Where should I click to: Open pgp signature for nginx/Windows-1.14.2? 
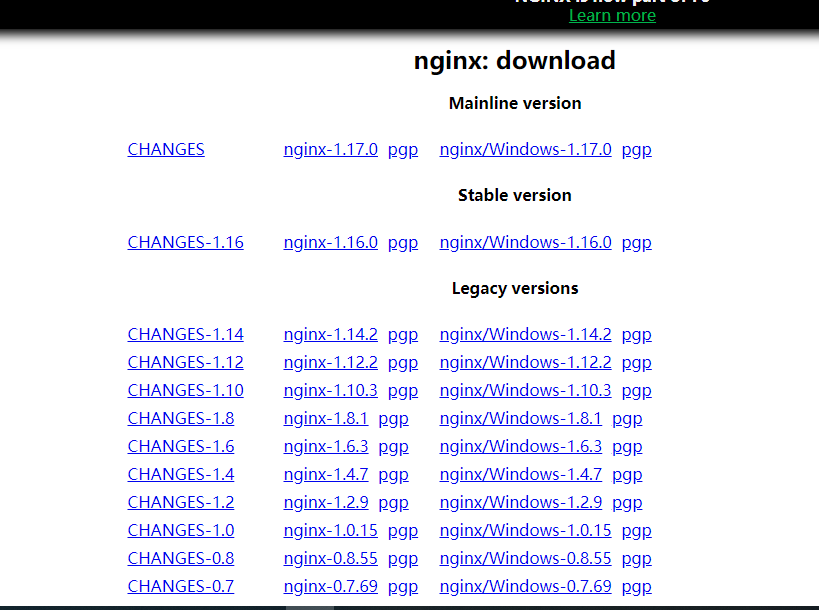[x=637, y=335]
